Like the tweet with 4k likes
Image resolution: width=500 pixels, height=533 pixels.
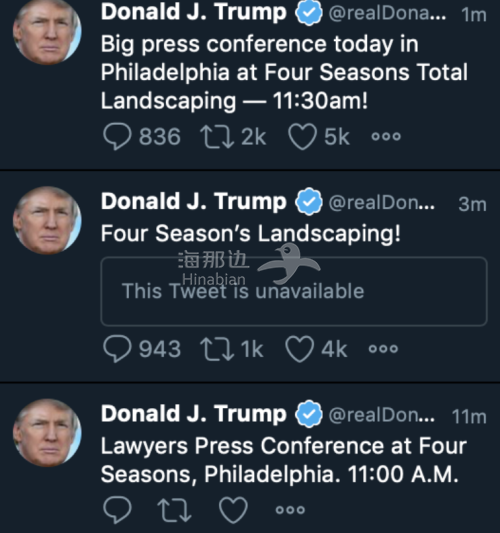(x=299, y=349)
